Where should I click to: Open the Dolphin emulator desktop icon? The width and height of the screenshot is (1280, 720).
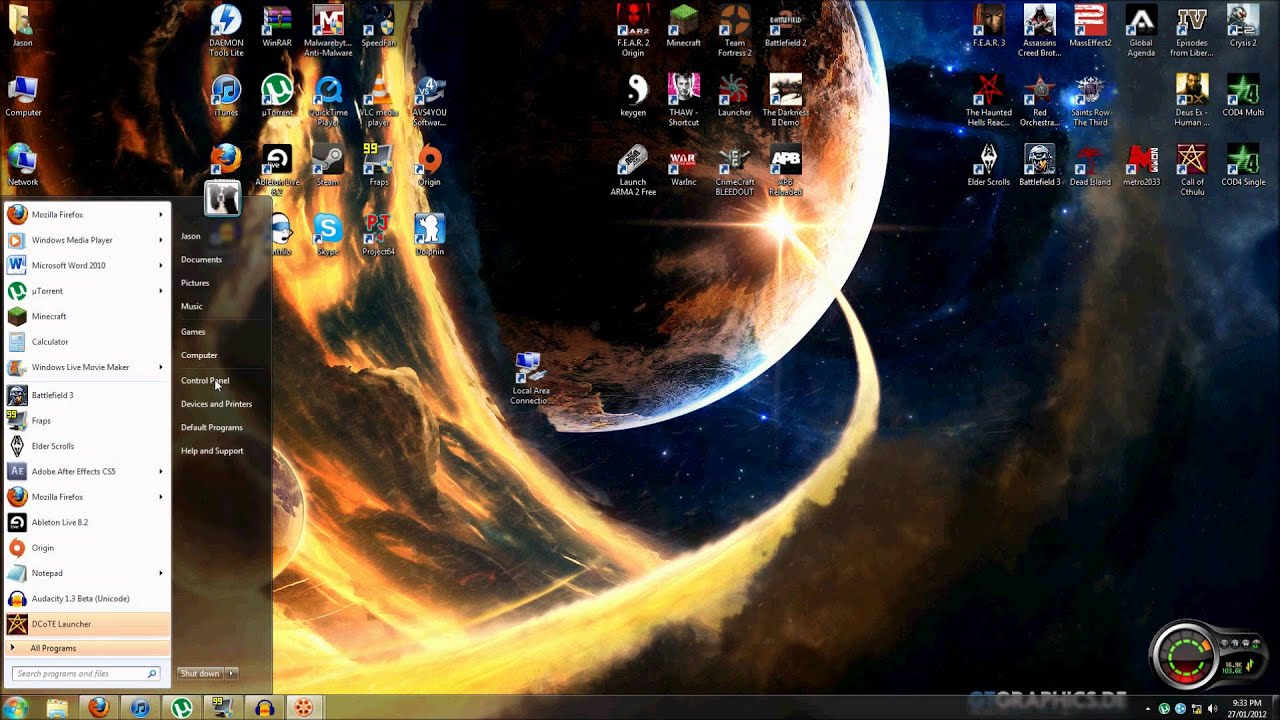[x=430, y=236]
